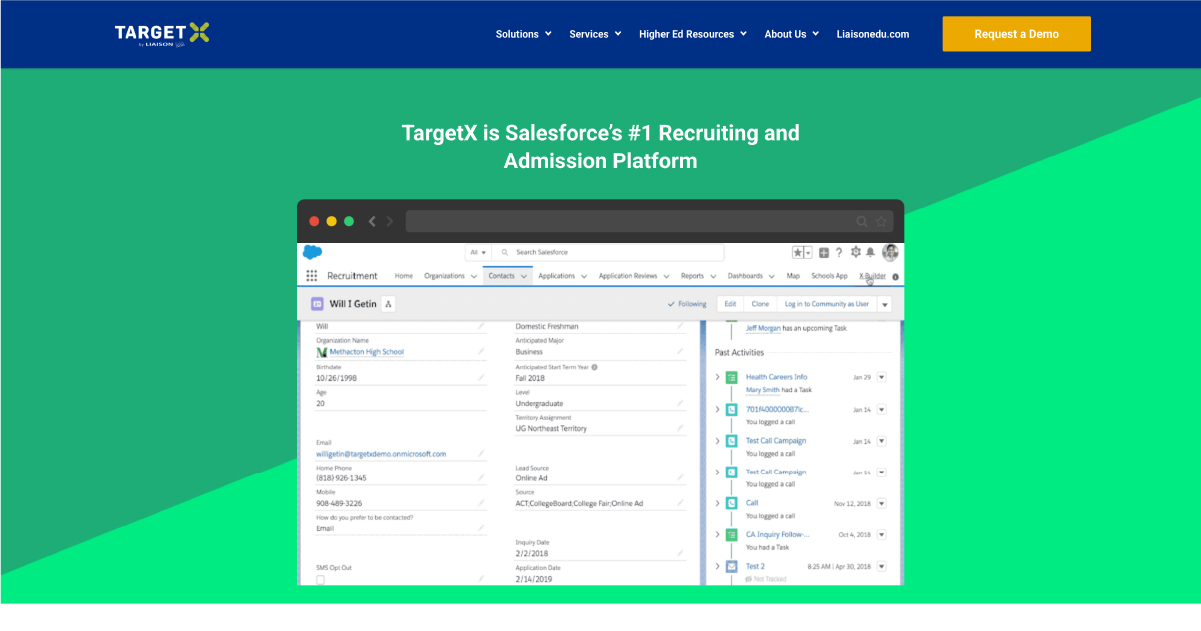Viewport: 1201px width, 631px height.
Task: Toggle the SMS Opt Out checkbox
Action: 320,579
